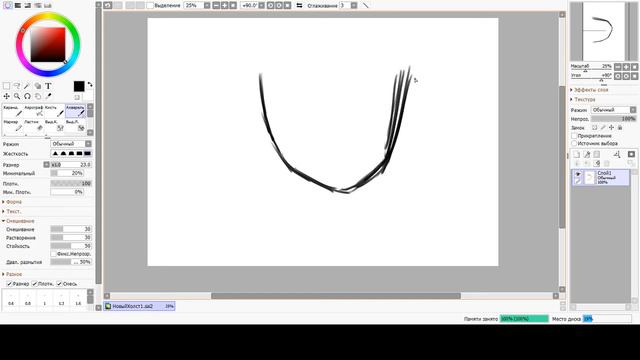Toggle the Плотн. pressure checkbox
This screenshot has height=360, width=640.
[x=35, y=284]
